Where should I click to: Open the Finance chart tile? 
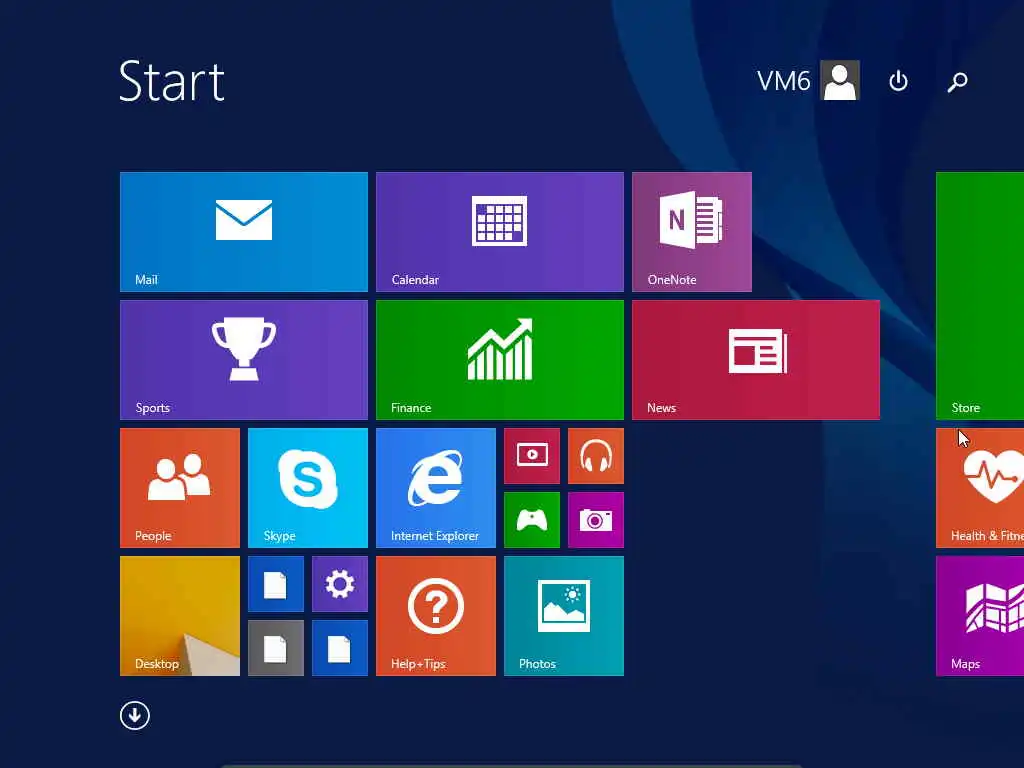500,360
